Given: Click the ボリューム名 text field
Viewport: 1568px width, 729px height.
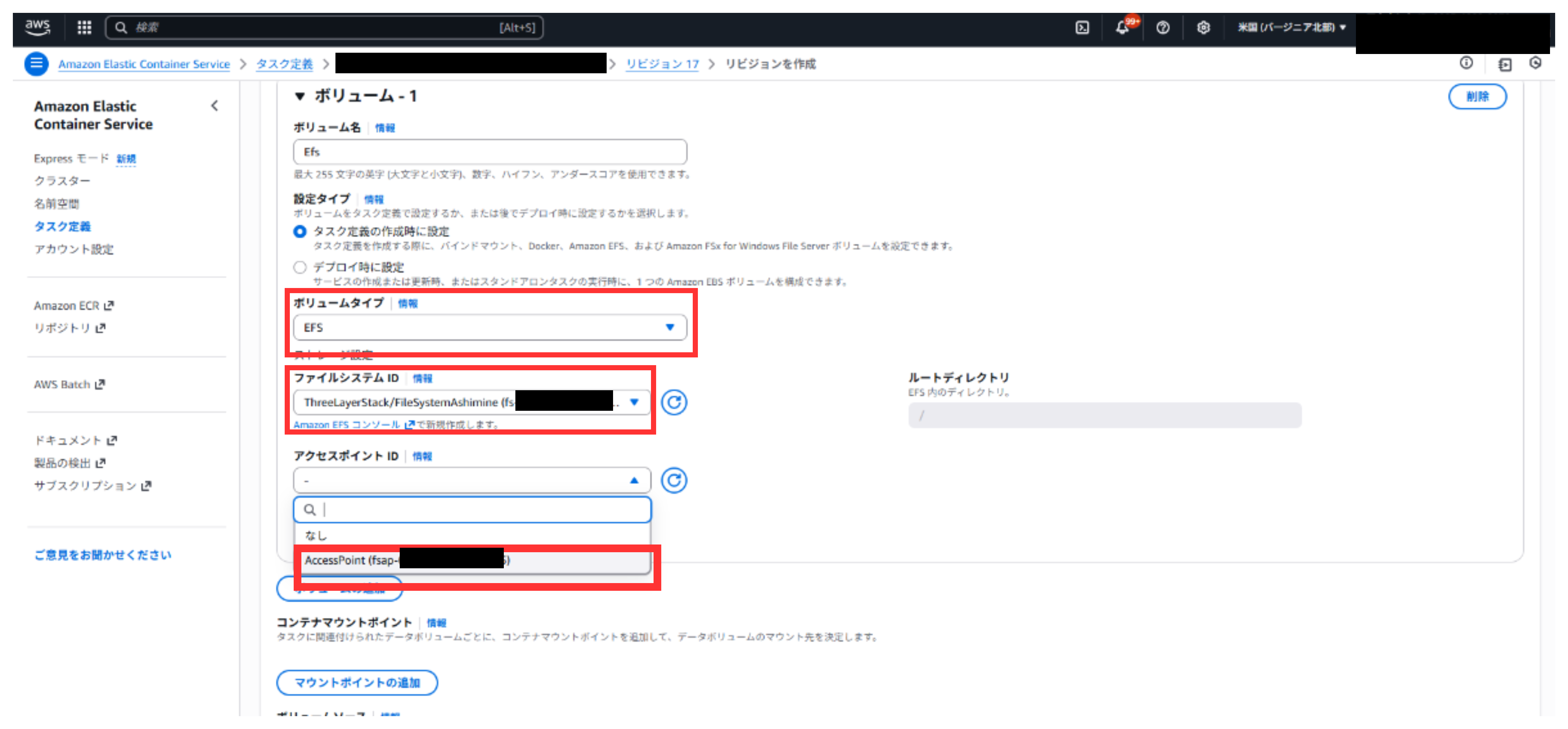Looking at the screenshot, I should (x=489, y=152).
